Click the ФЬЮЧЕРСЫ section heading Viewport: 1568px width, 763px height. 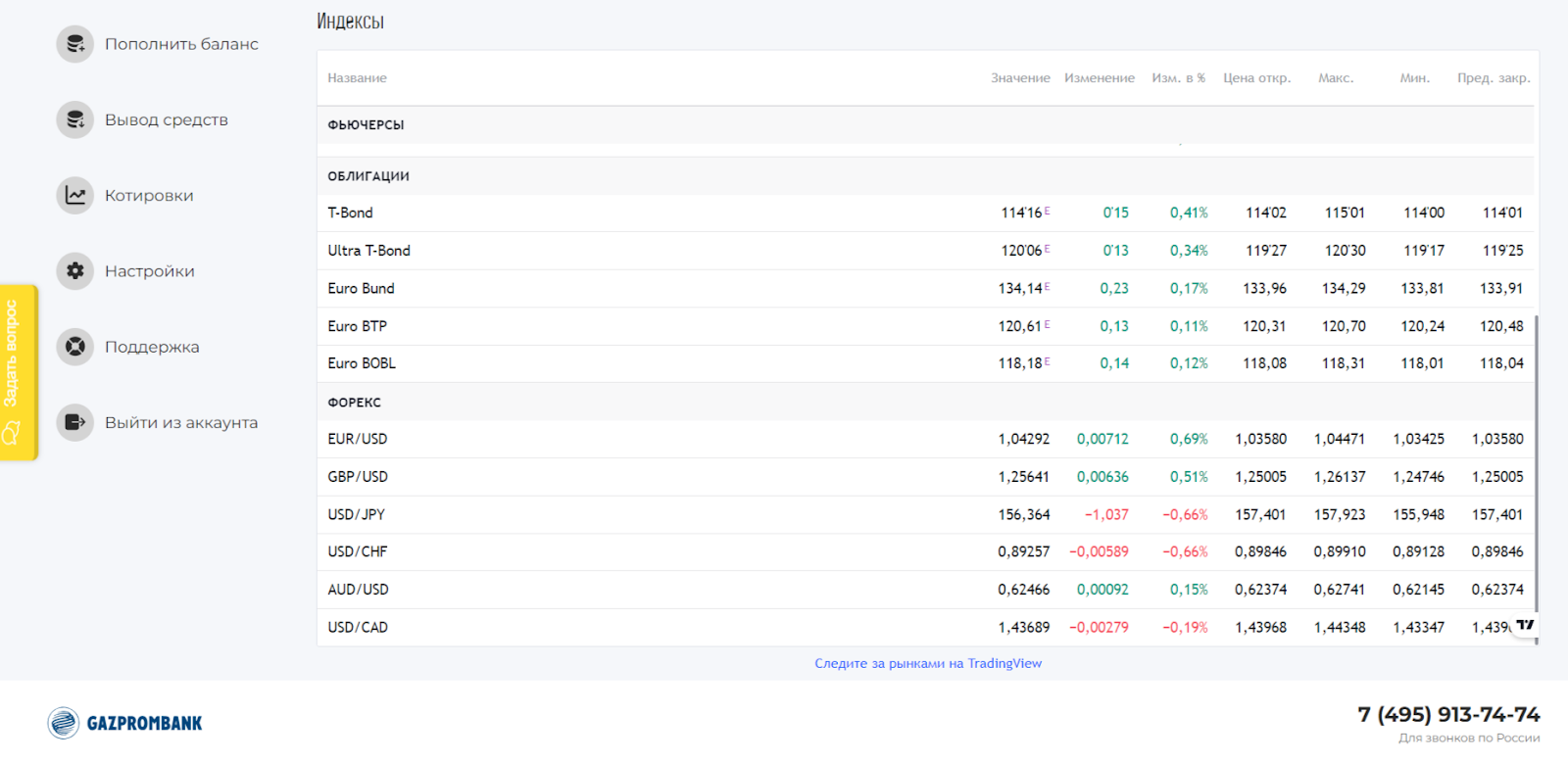coord(366,125)
